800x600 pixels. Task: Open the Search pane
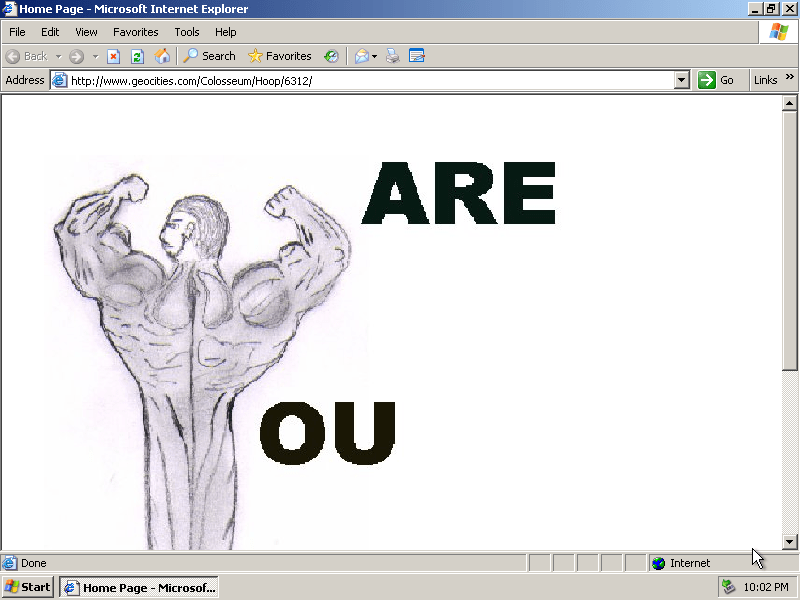tap(209, 56)
